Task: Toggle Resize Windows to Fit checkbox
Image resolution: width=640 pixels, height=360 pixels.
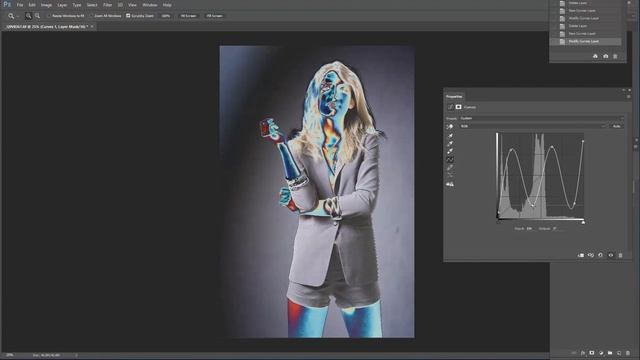Action: (49, 16)
